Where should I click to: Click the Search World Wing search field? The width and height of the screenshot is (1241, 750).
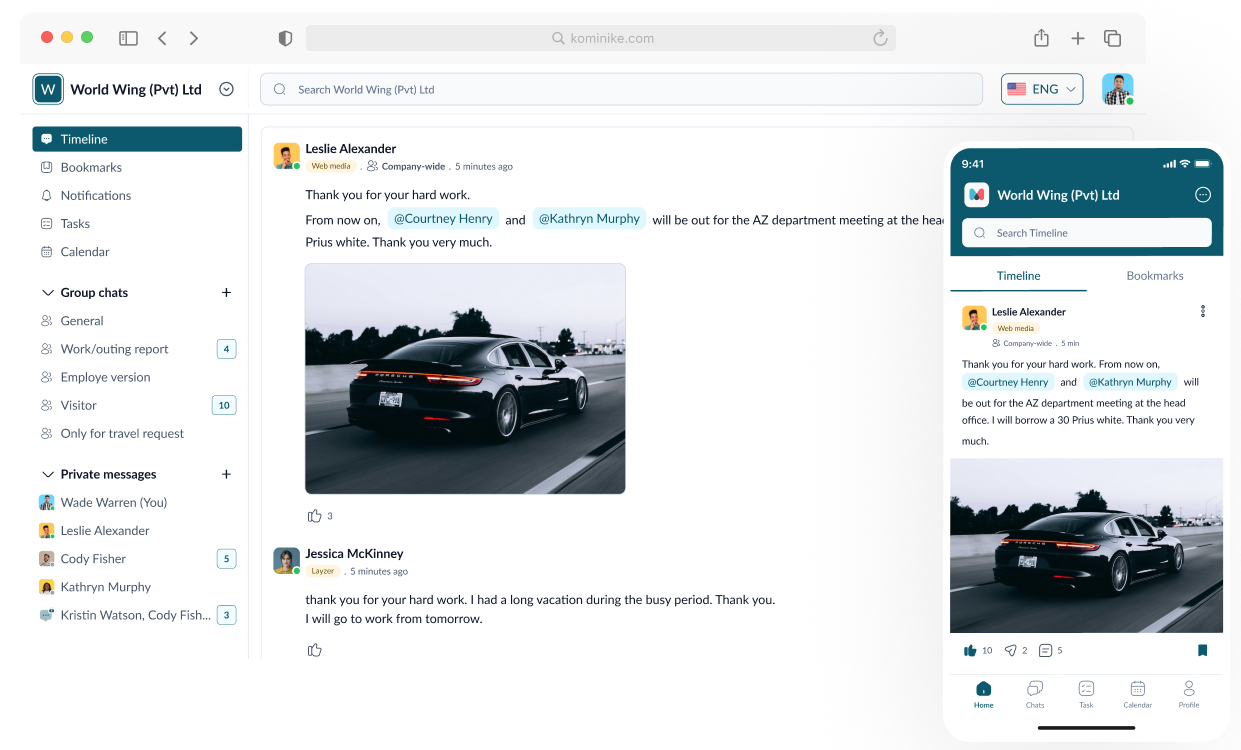[621, 89]
